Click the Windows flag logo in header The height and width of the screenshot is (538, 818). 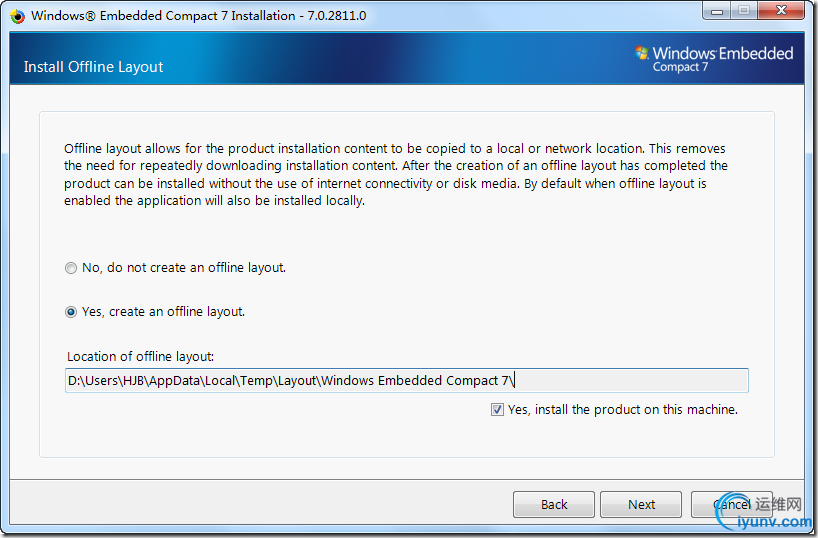(641, 54)
